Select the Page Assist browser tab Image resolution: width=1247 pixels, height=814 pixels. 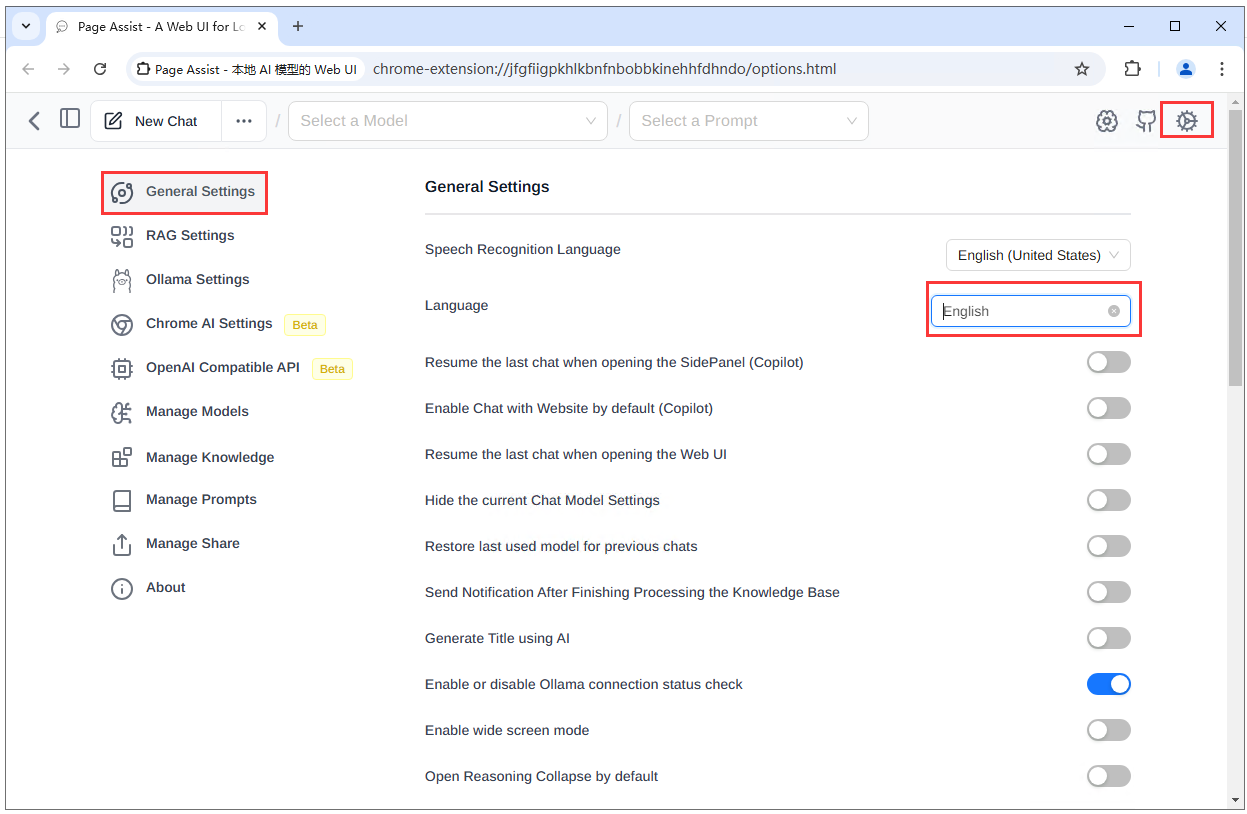160,27
